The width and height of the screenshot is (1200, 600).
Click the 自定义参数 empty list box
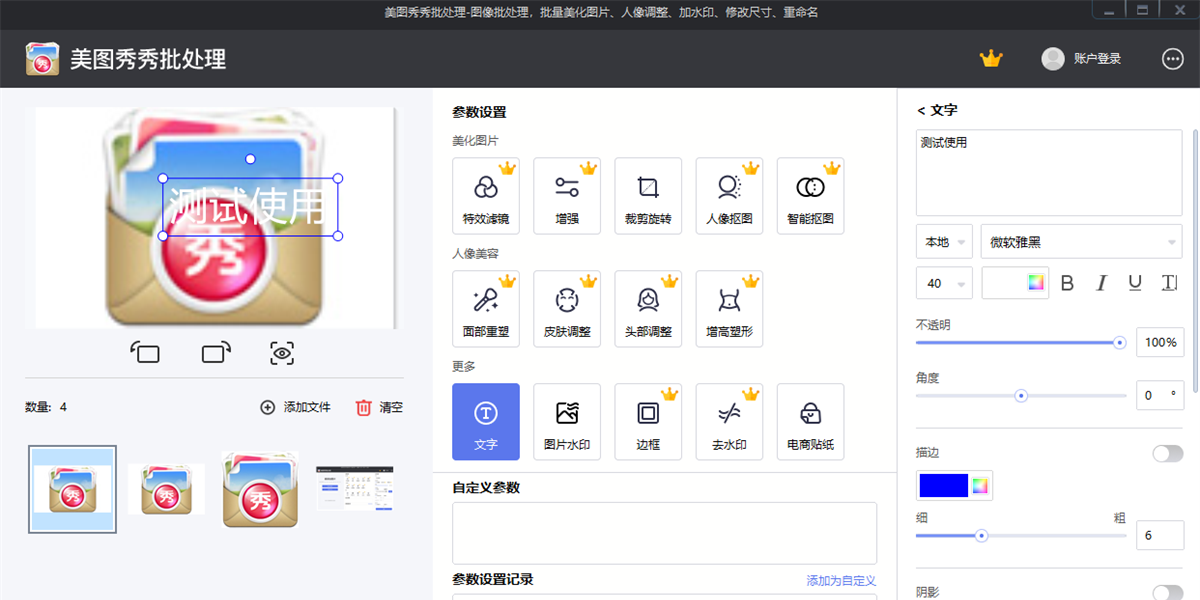pyautogui.click(x=664, y=533)
